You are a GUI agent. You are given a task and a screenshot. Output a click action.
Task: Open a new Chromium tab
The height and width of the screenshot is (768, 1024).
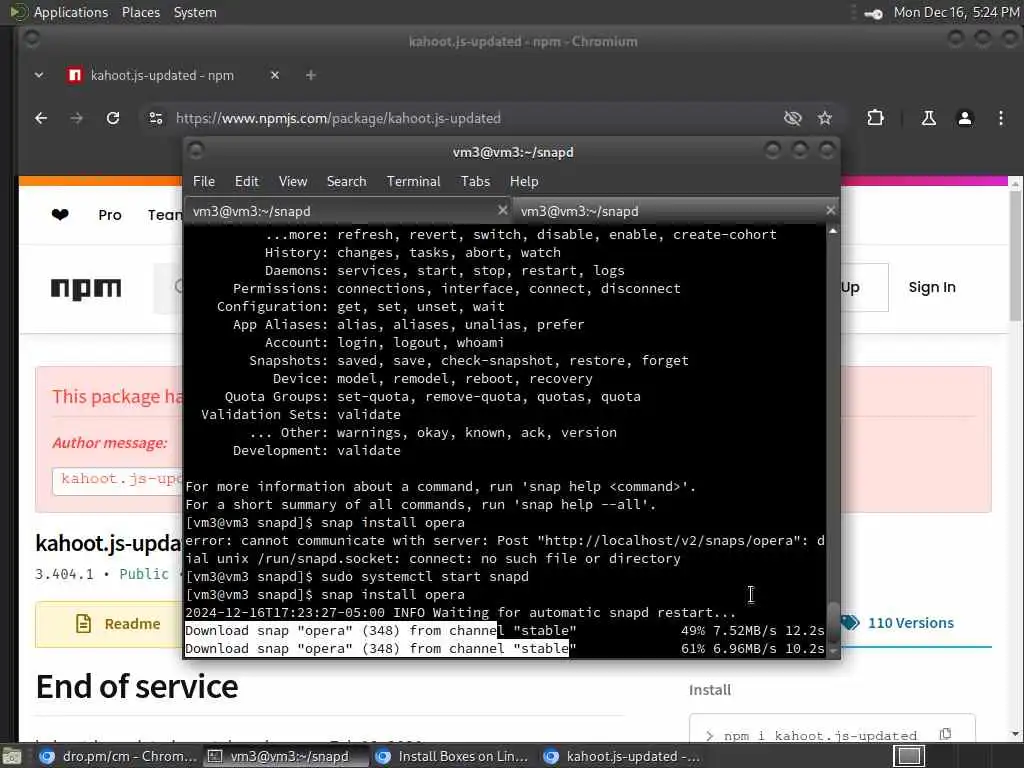[x=311, y=75]
